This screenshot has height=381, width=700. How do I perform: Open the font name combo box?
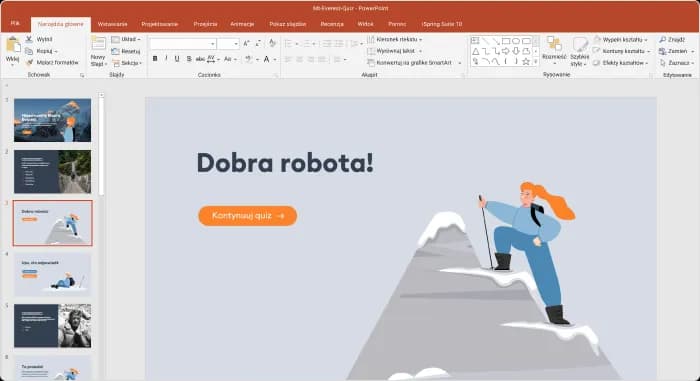pos(183,43)
